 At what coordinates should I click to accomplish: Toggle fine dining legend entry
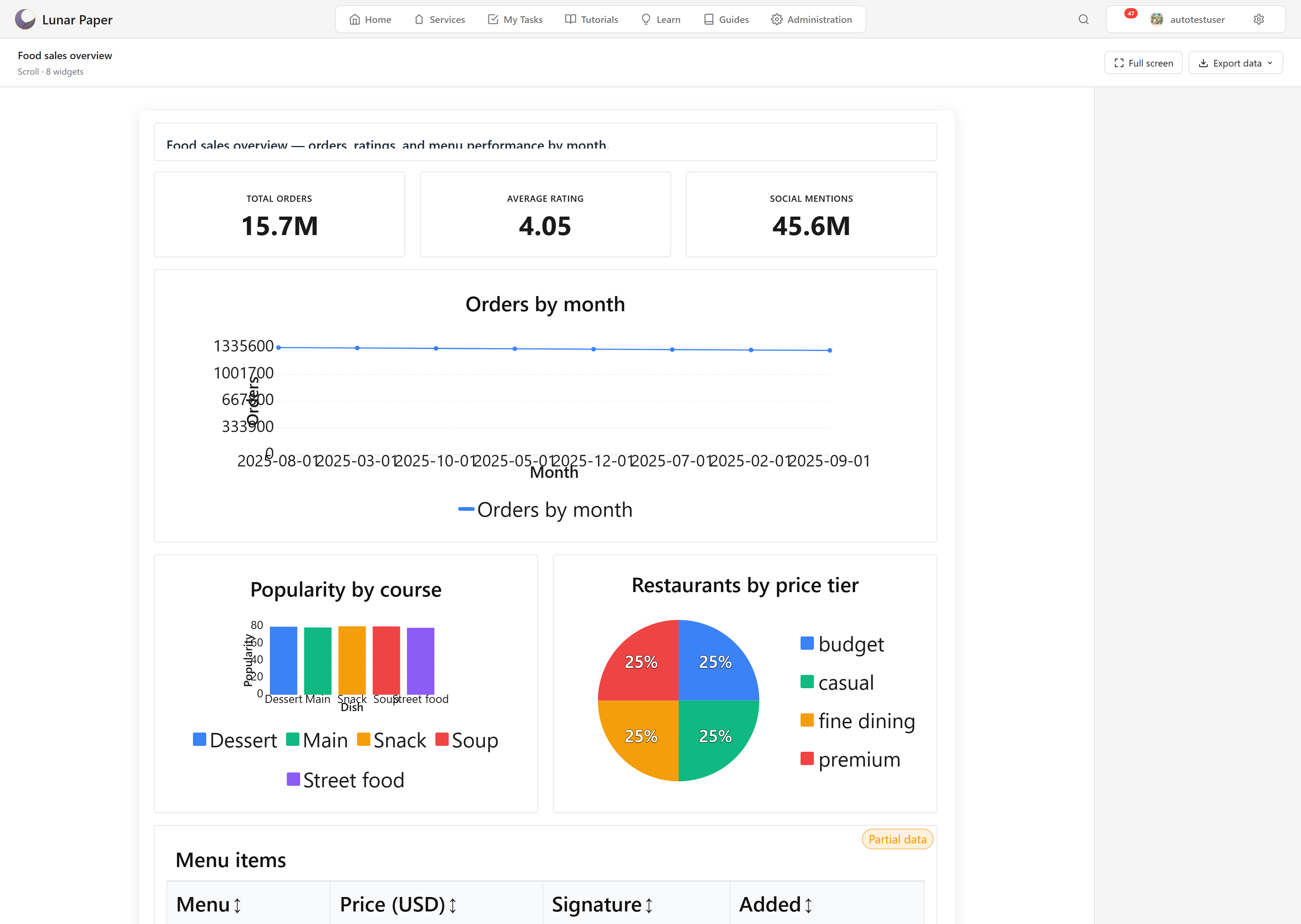[858, 721]
